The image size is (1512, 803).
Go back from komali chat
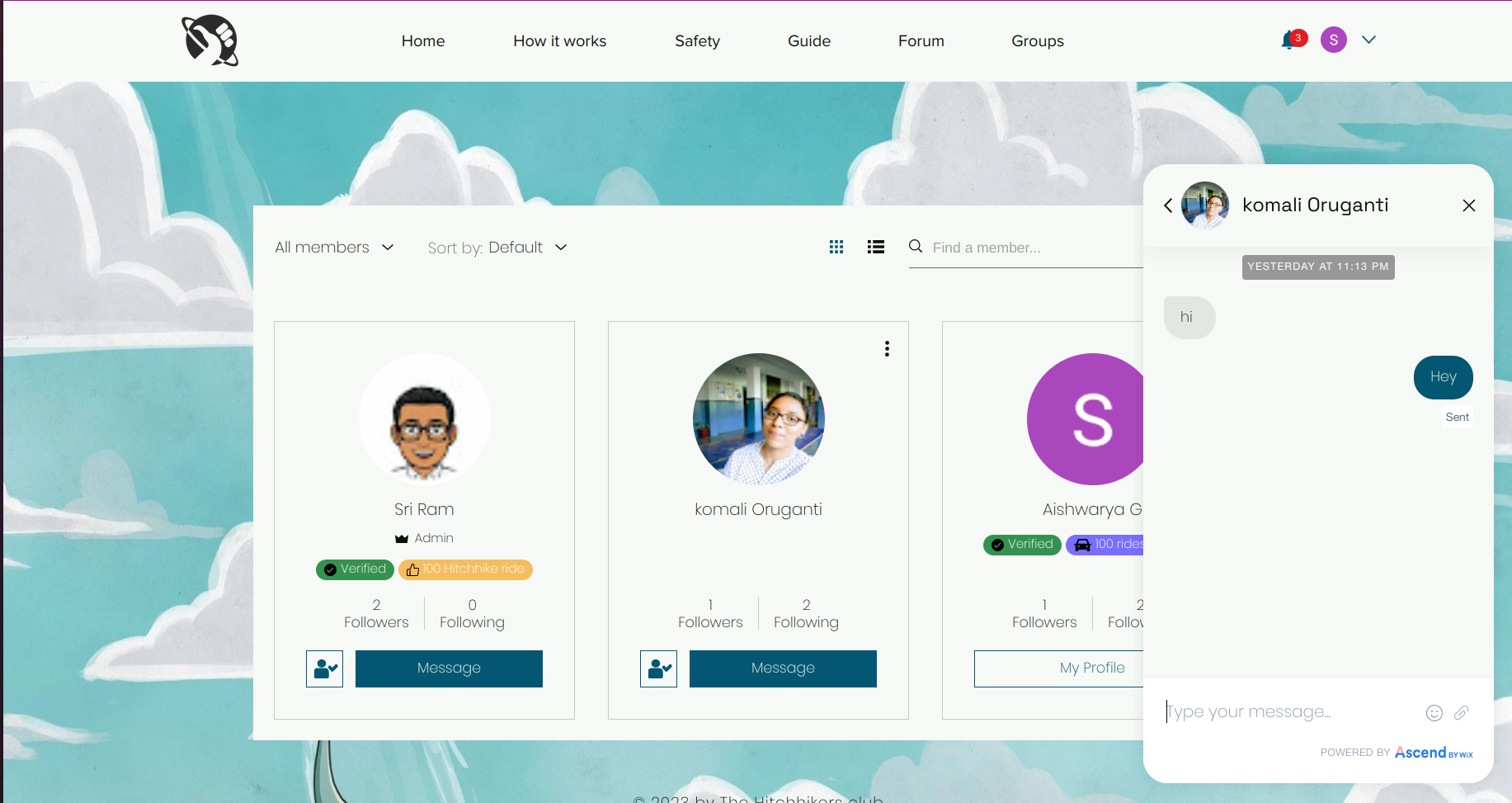(x=1168, y=205)
